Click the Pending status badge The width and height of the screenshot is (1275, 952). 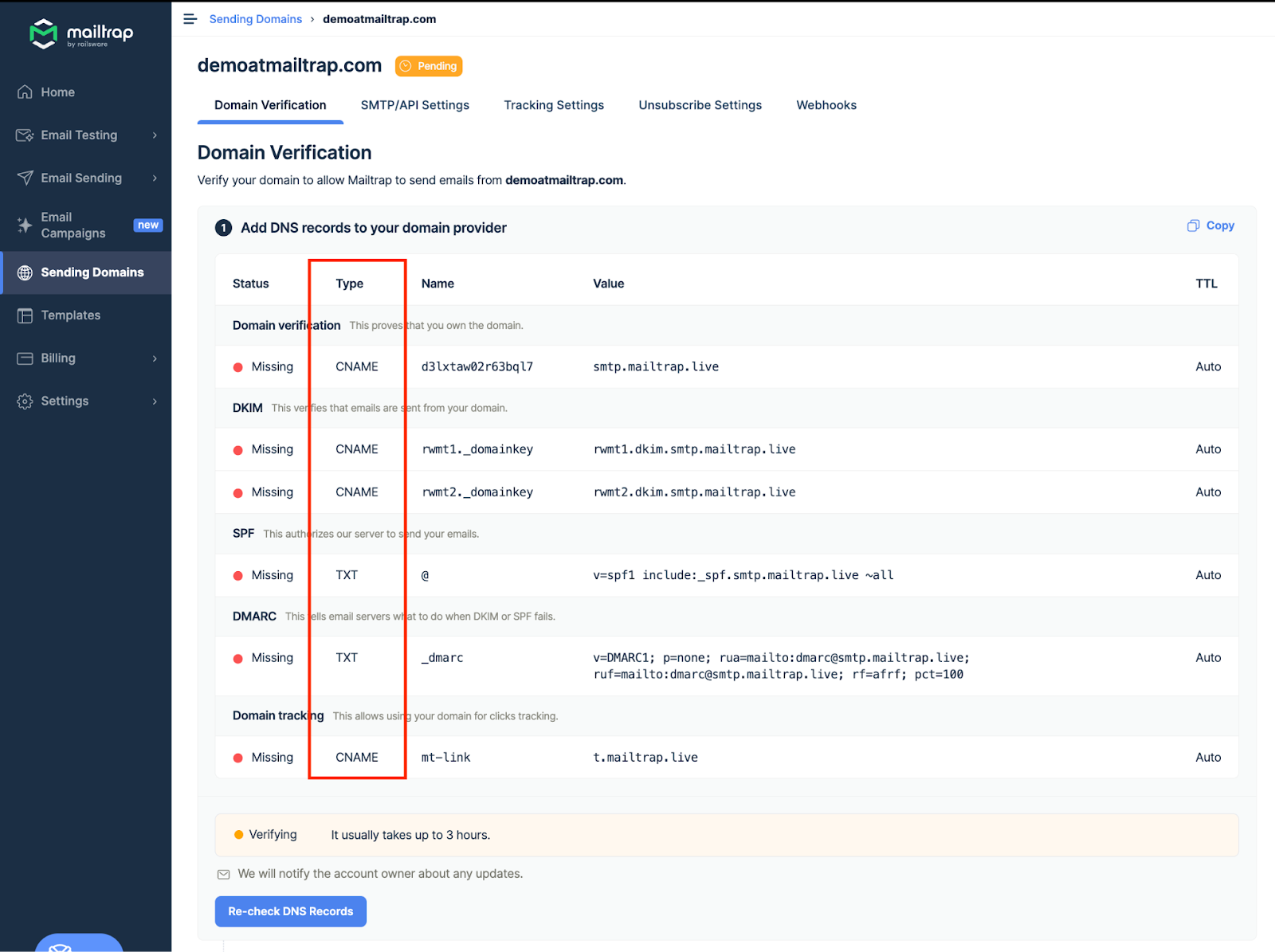point(429,66)
